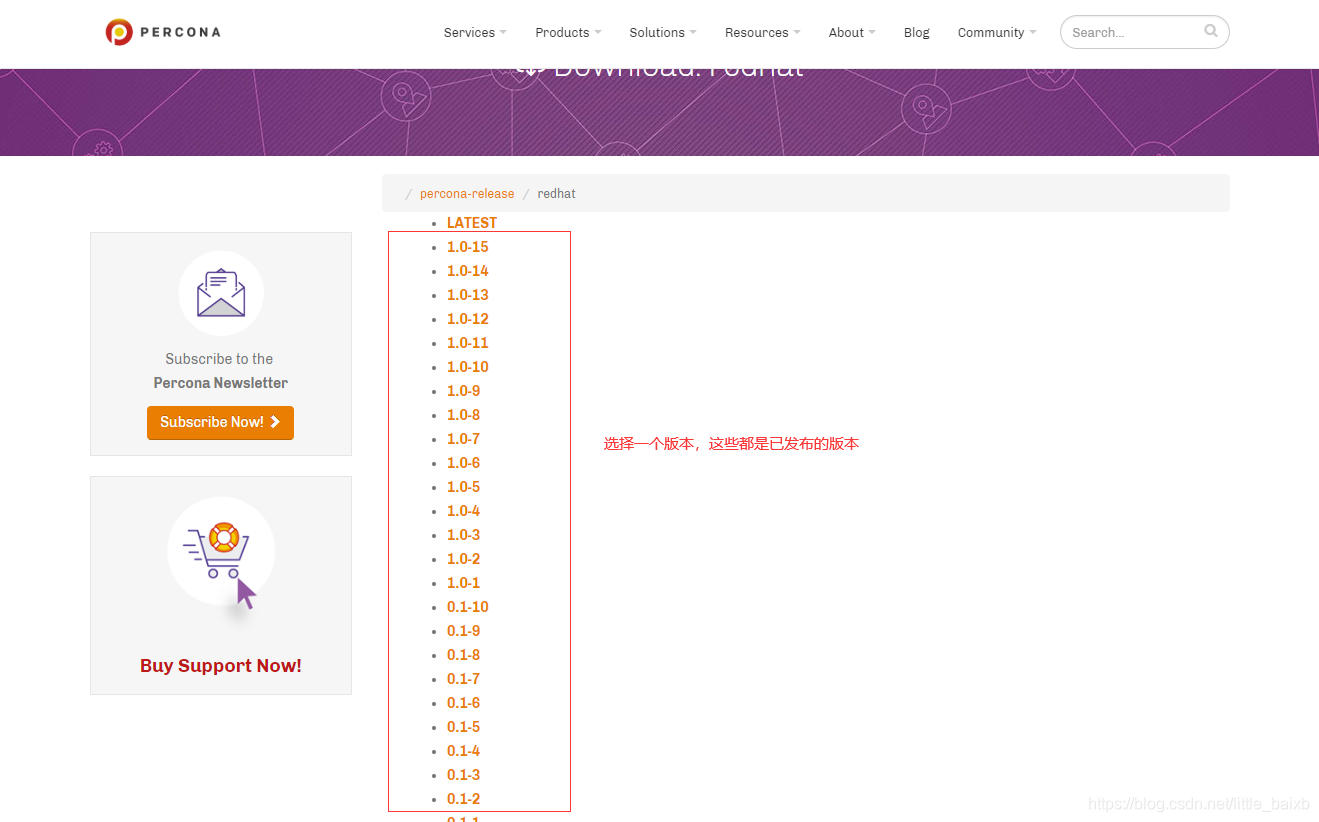Viewport: 1319px width, 822px height.
Task: Open version 1.0-7
Action: [464, 439]
